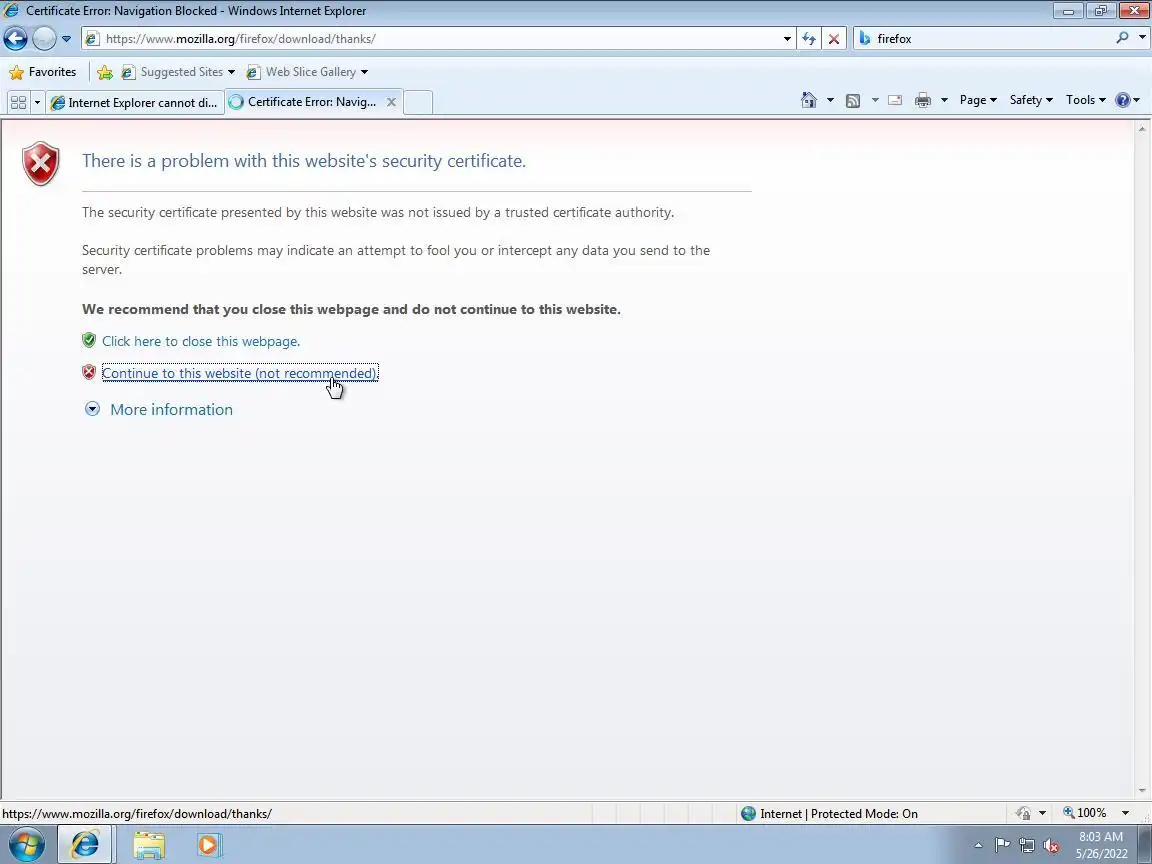1152x864 pixels.
Task: Open the search provider dropdown arrow
Action: coord(1142,37)
